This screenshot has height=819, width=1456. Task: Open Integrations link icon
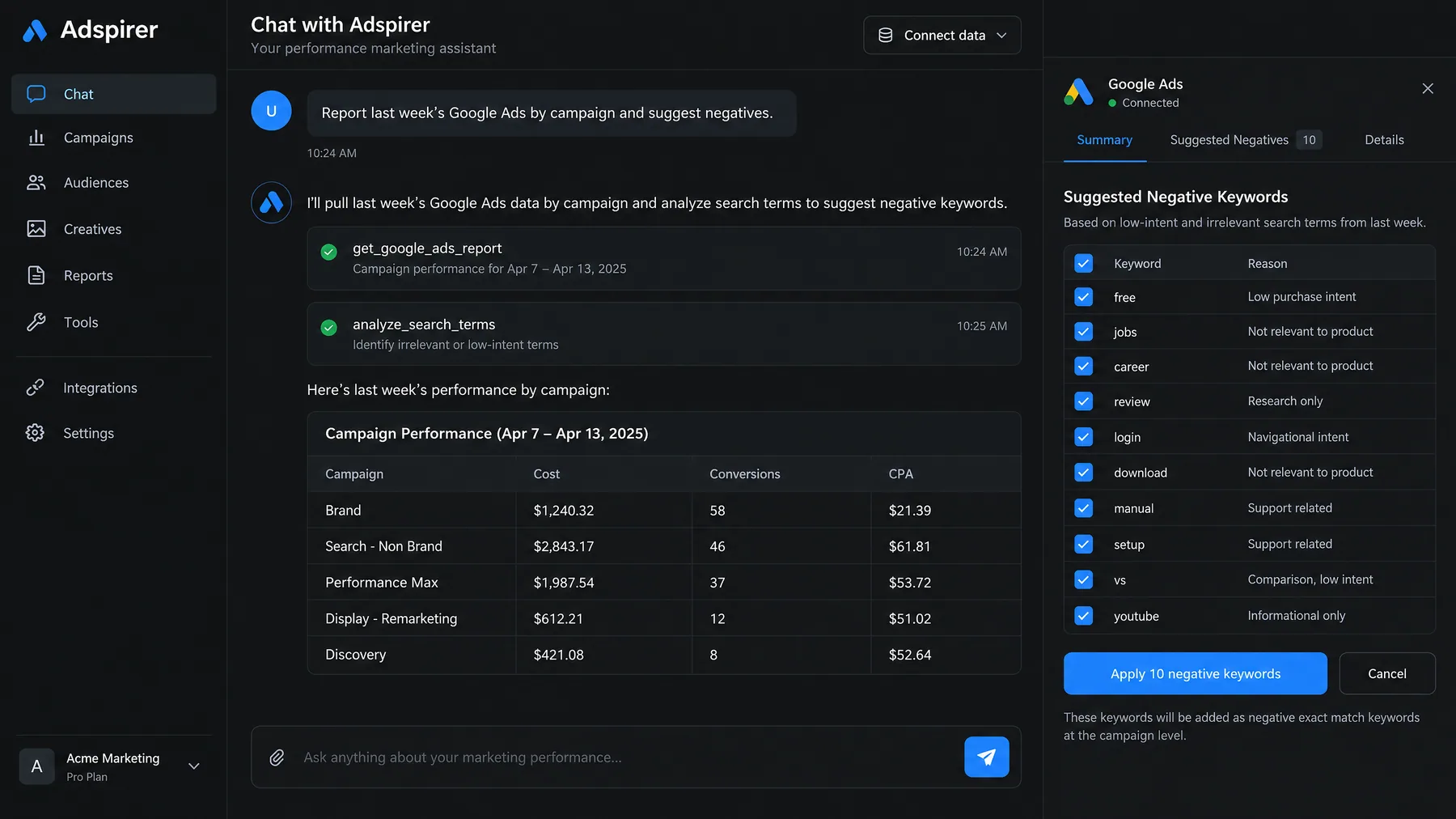coord(35,388)
